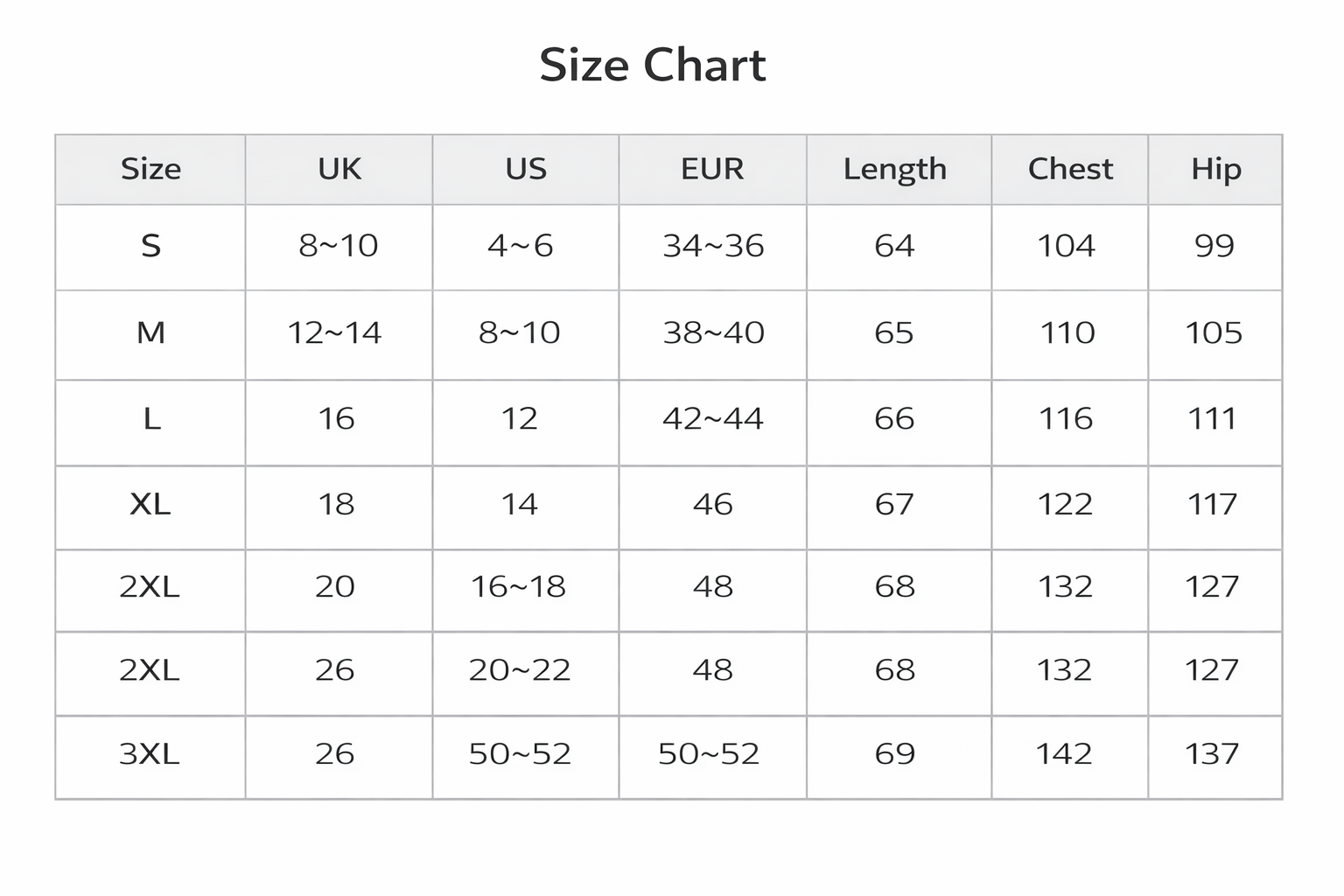
Task: Select chest value 142 in 3XL row
Action: pos(1064,753)
